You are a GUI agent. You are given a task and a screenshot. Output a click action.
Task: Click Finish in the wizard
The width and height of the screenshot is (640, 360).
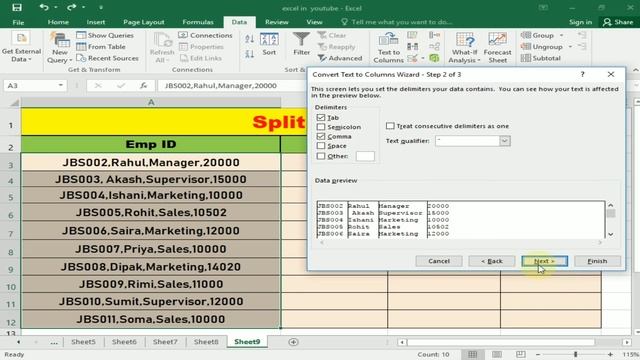[597, 261]
